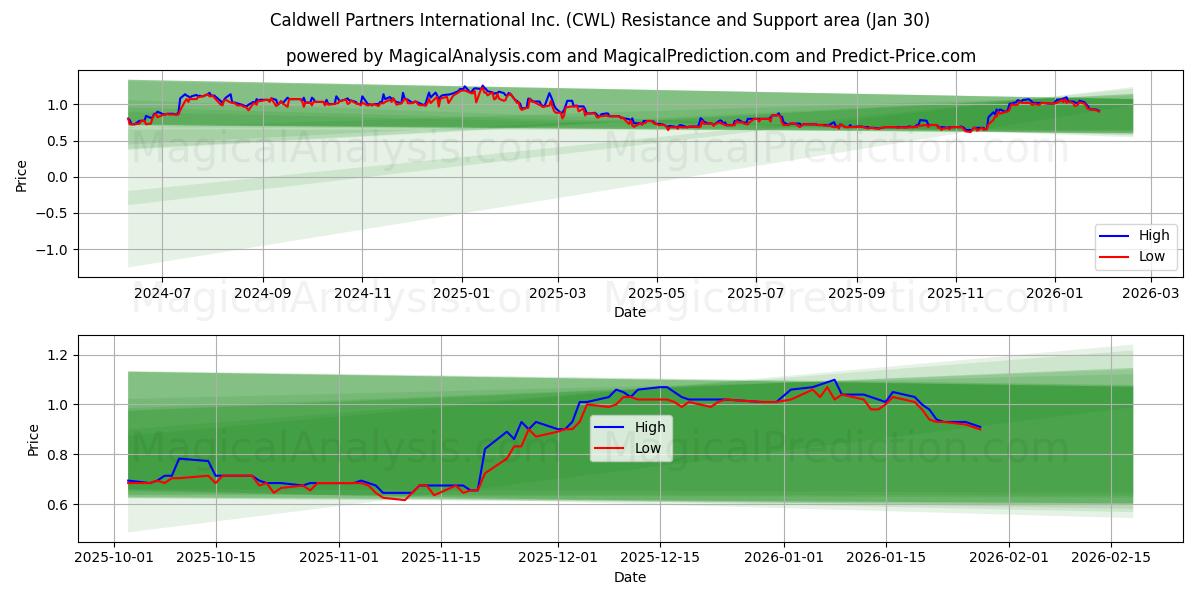Click the top chart's 'Price' axis label

click(x=22, y=174)
